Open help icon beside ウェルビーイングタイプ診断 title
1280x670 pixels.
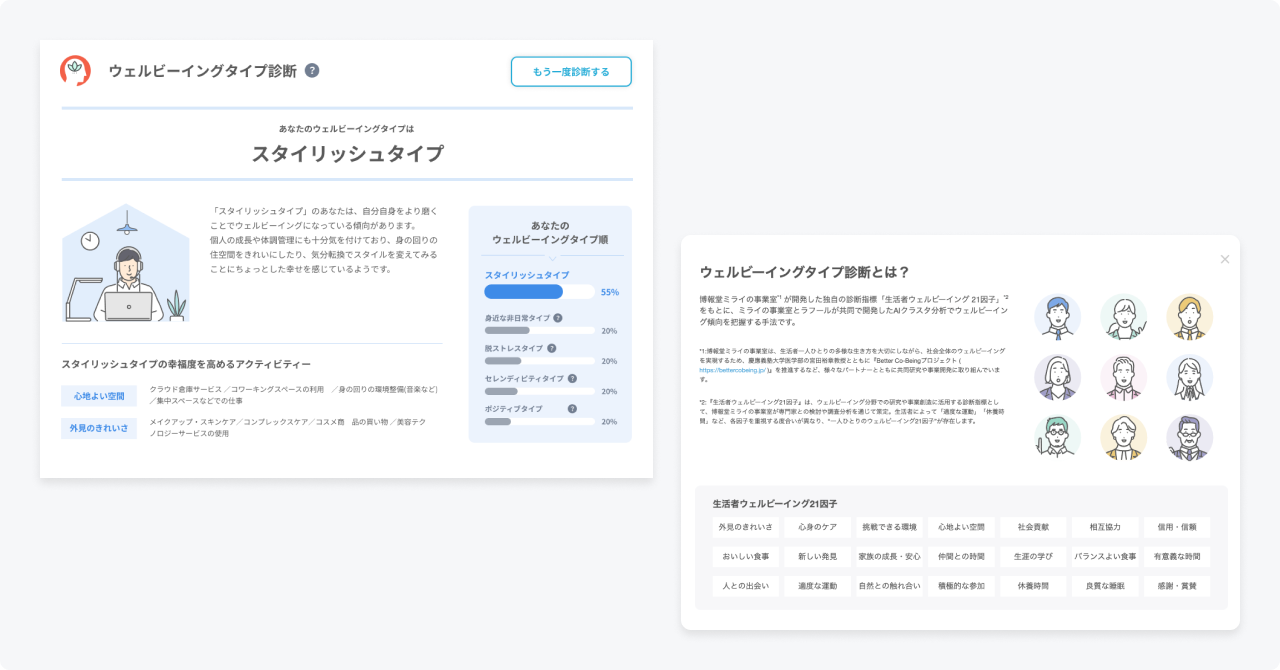click(x=310, y=71)
